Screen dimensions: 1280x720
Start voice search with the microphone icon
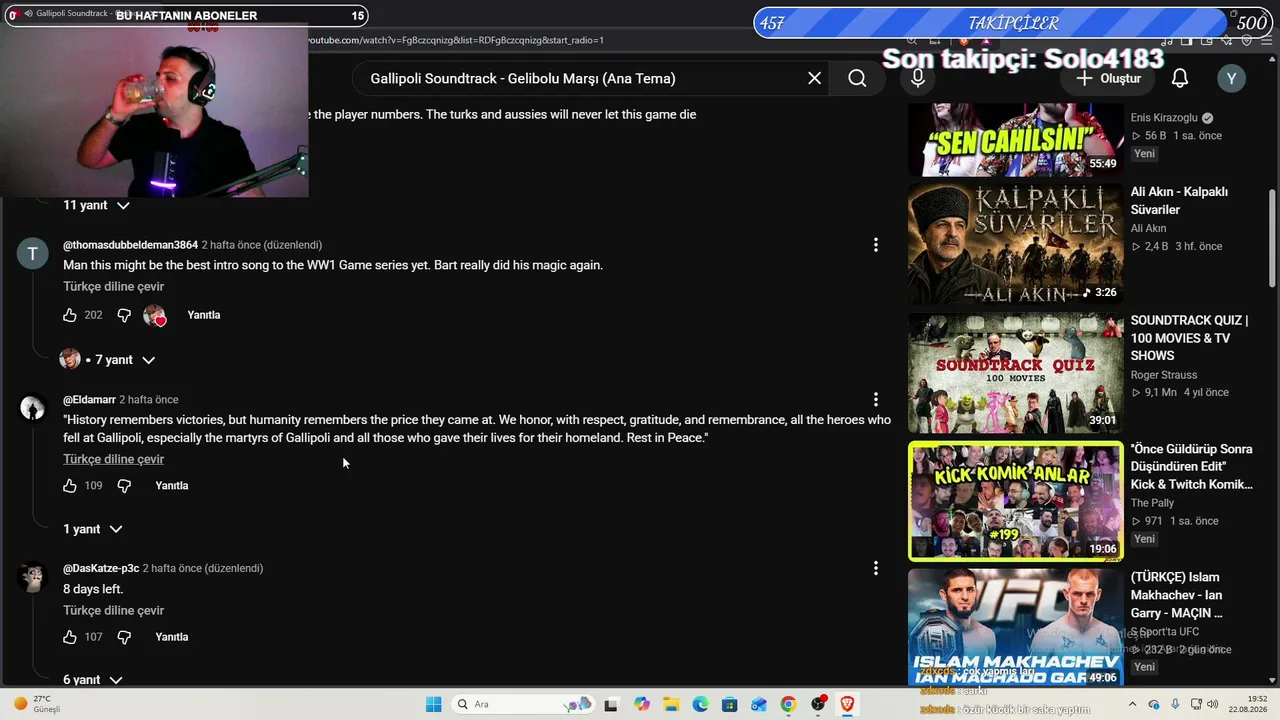[918, 78]
